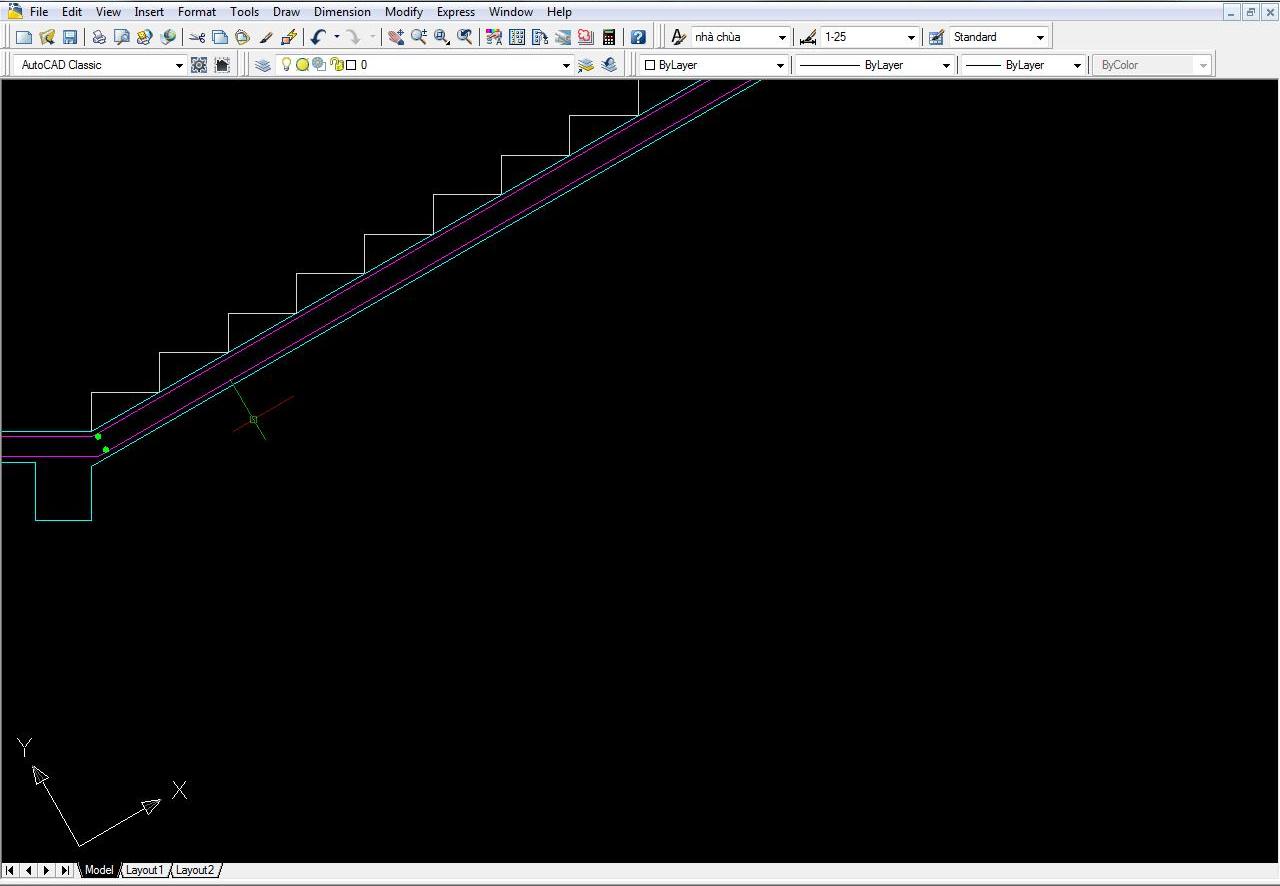Select the Model tab
Screen dimensions: 1280x886
[98, 870]
